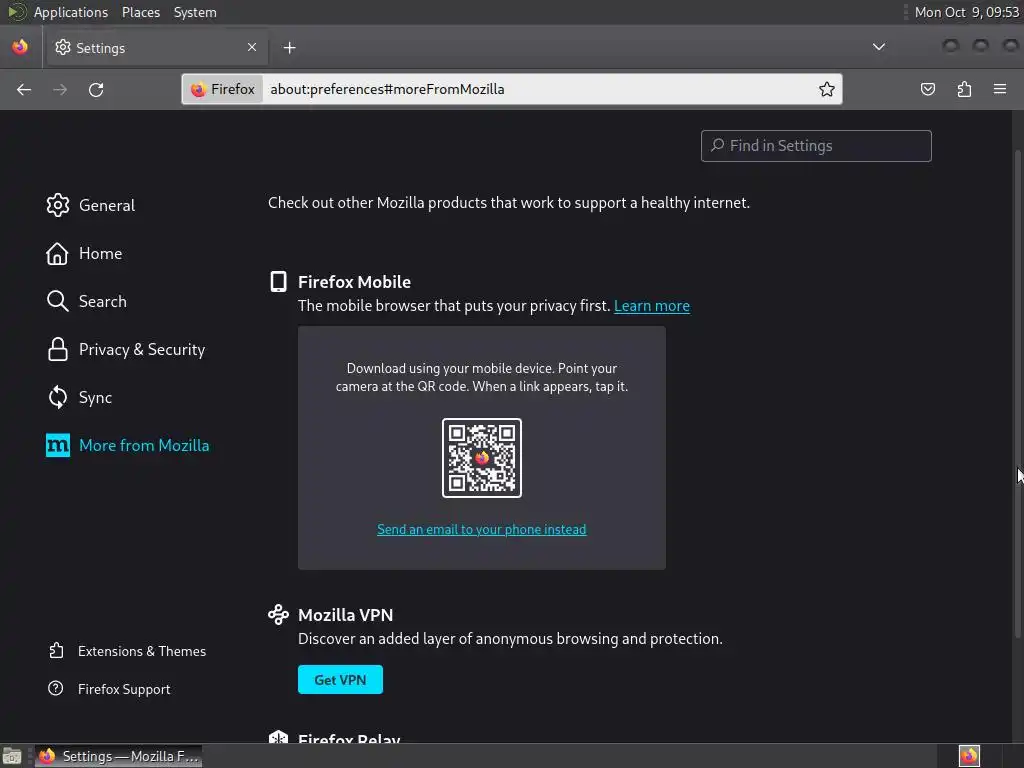Click the Mozilla VPN section icon
The height and width of the screenshot is (768, 1024).
click(278, 615)
